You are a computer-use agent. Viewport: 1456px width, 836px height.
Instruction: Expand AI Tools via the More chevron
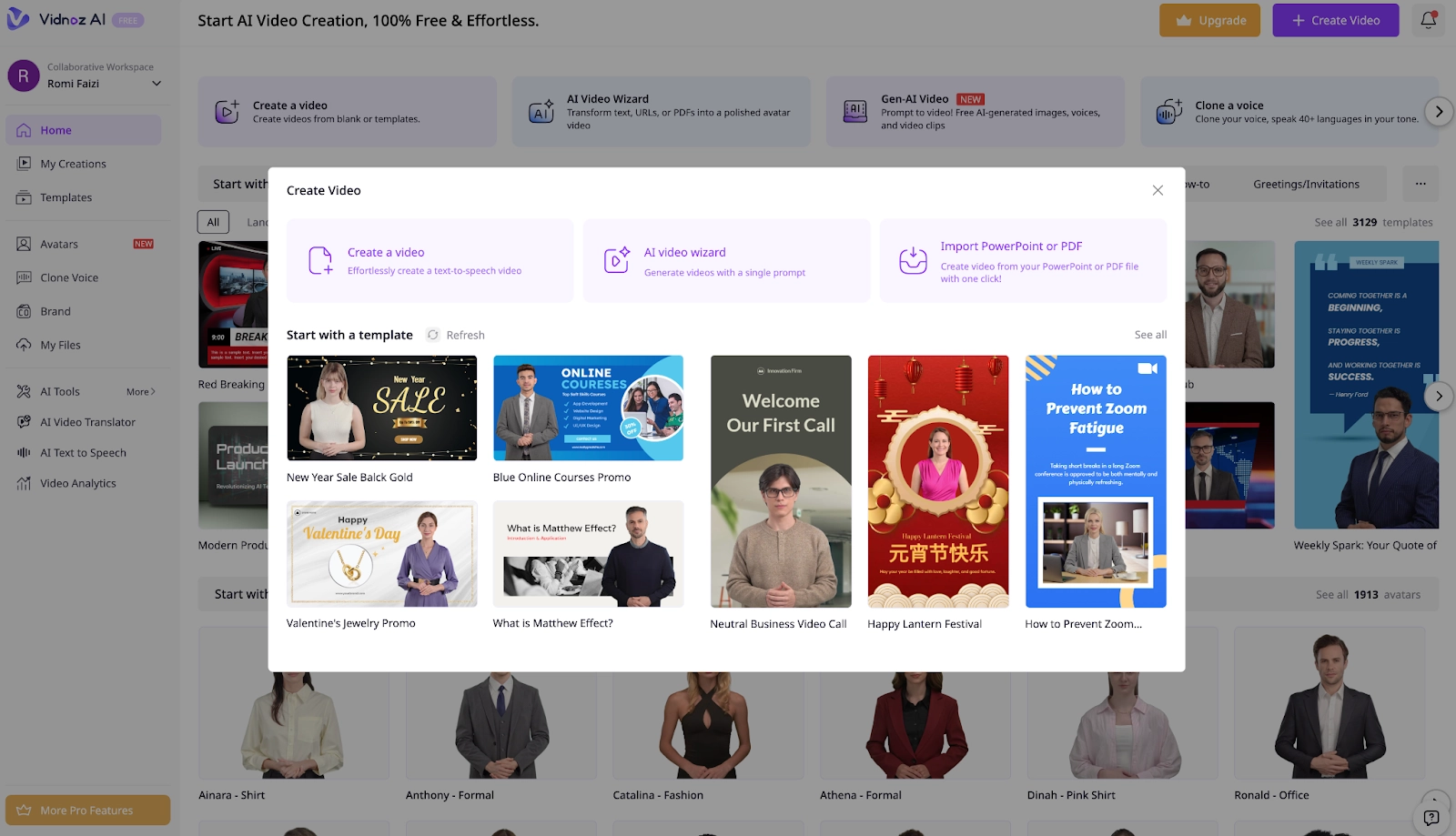142,391
